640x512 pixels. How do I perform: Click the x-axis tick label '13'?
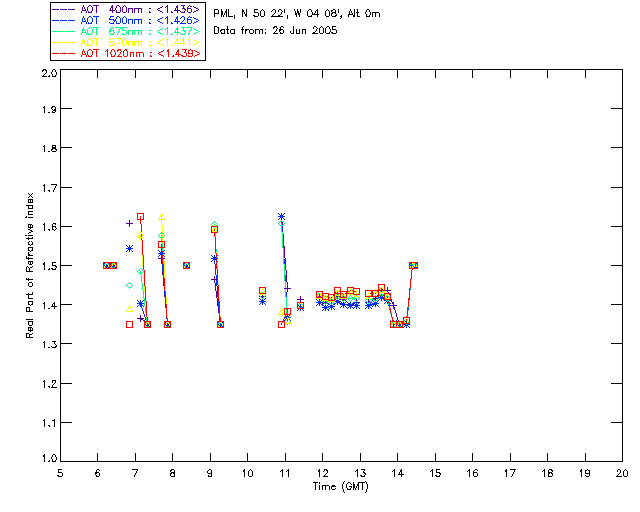coord(360,473)
